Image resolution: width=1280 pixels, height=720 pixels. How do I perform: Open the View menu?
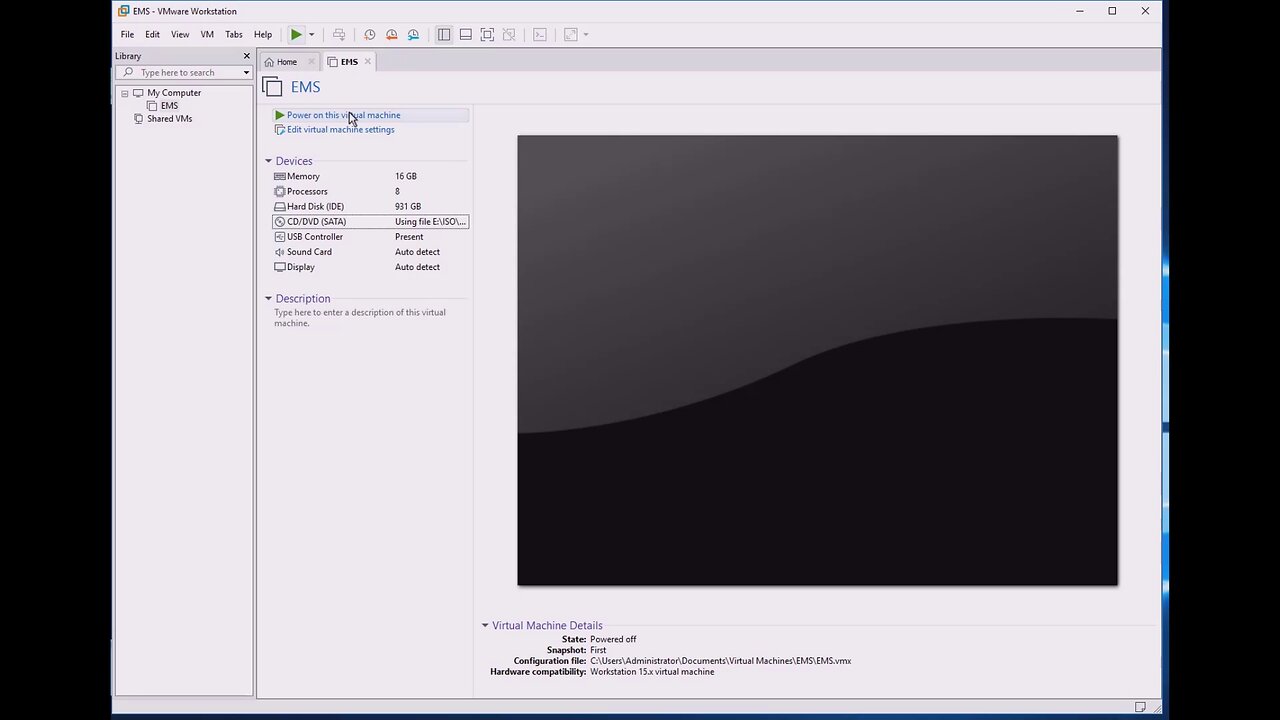180,34
